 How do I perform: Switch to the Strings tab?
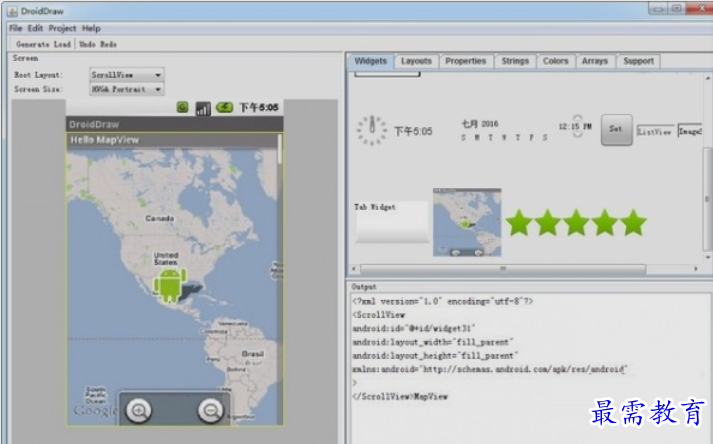click(515, 61)
